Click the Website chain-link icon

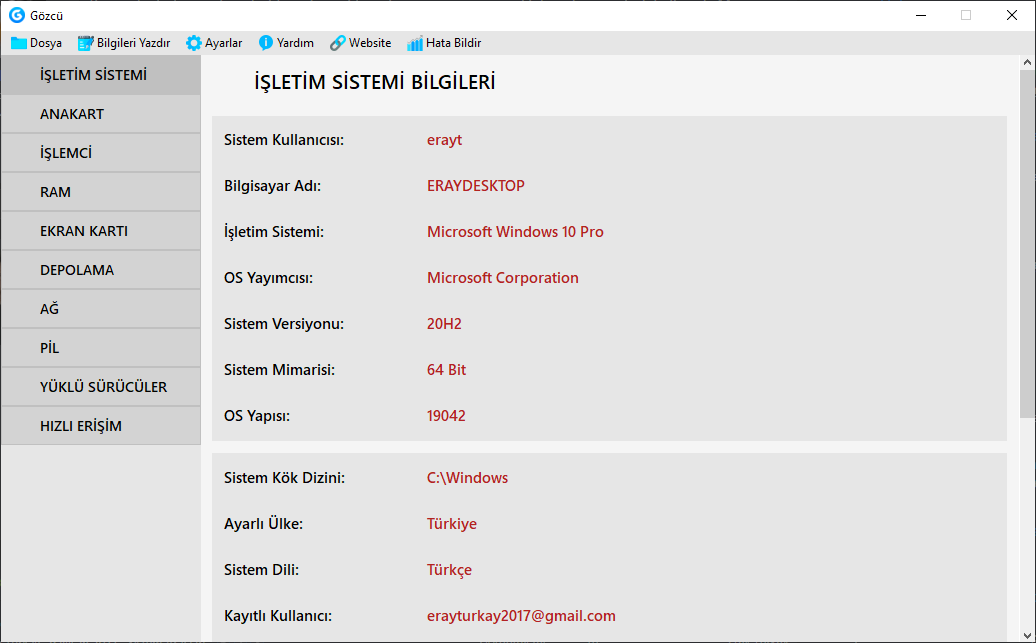338,43
